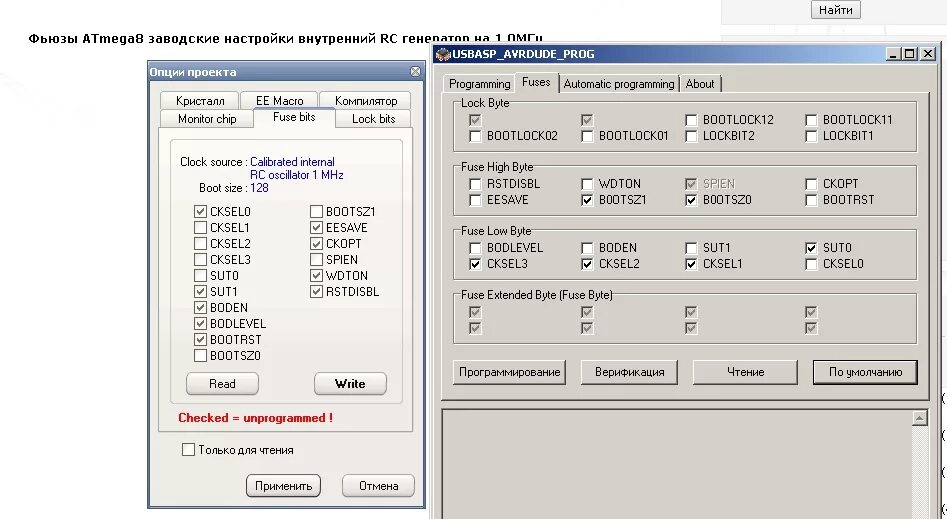Check the LOCKBIT1 checkbox
The image size is (947, 519).
coord(811,136)
